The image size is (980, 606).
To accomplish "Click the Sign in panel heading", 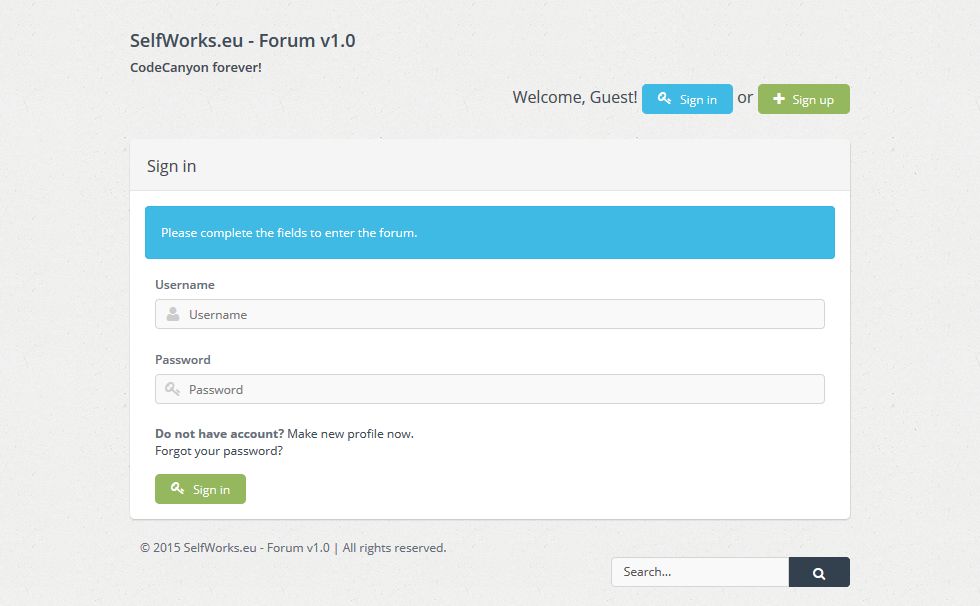I will (x=172, y=166).
